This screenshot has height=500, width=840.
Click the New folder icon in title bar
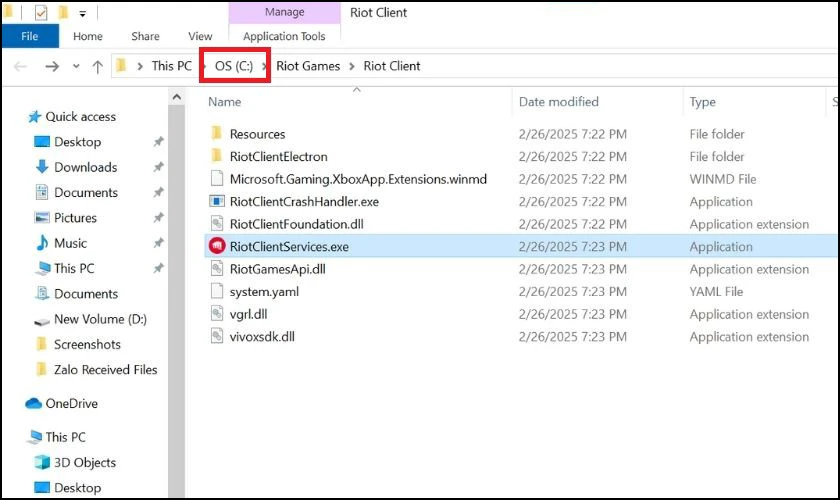pos(63,12)
